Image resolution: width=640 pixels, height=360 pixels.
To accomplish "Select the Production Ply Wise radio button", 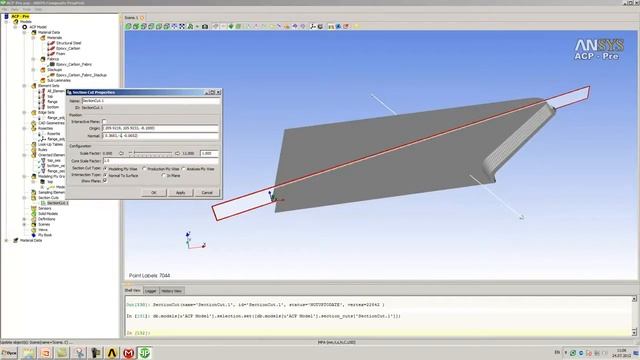I will [x=144, y=169].
